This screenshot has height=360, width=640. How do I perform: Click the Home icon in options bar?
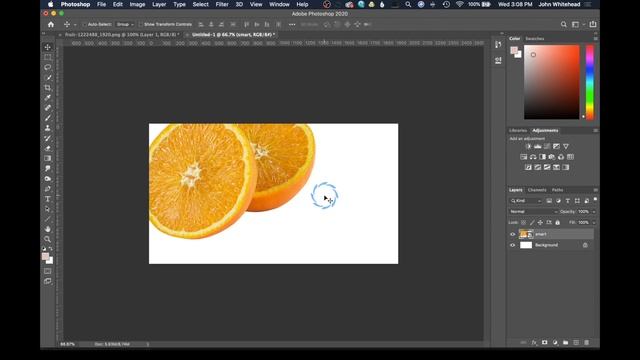click(51, 24)
